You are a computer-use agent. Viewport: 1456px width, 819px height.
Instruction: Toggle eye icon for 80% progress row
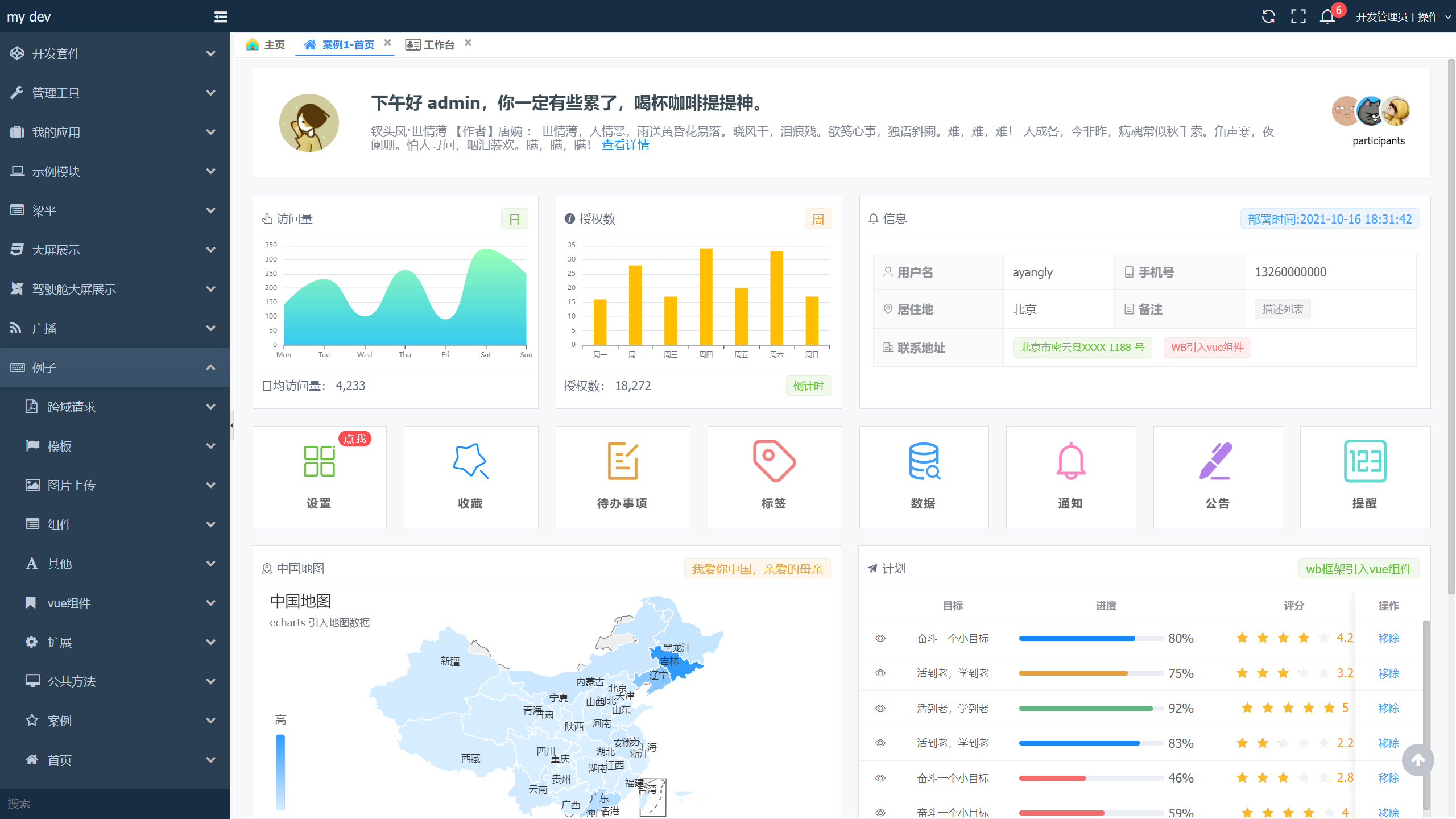point(880,638)
